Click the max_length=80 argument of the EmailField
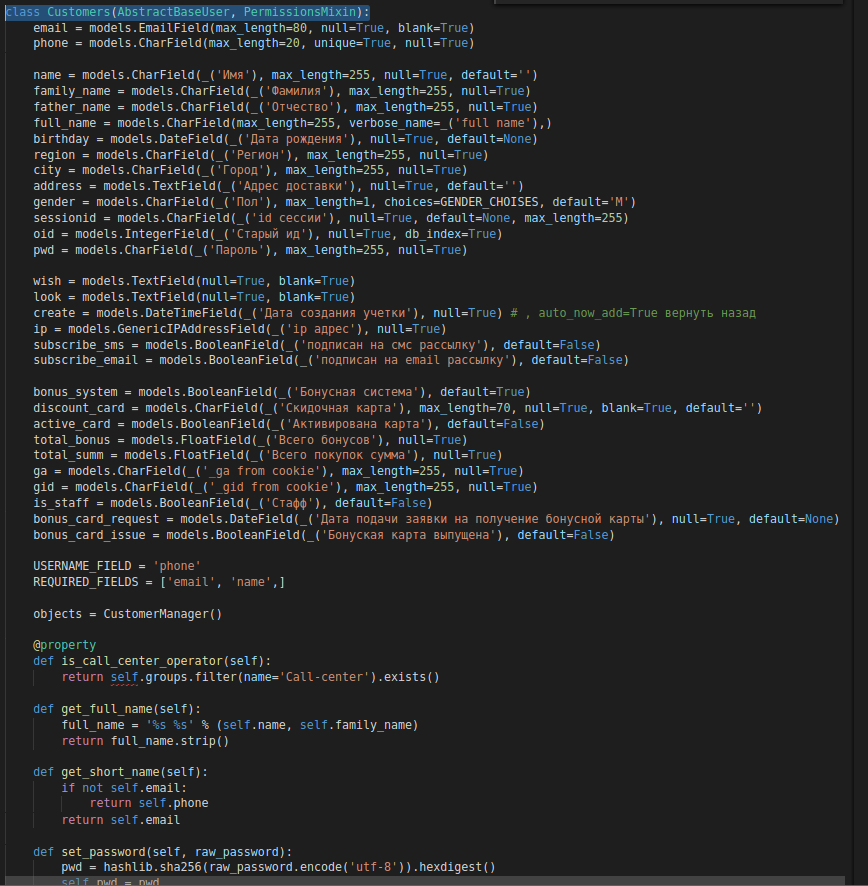 (261, 28)
